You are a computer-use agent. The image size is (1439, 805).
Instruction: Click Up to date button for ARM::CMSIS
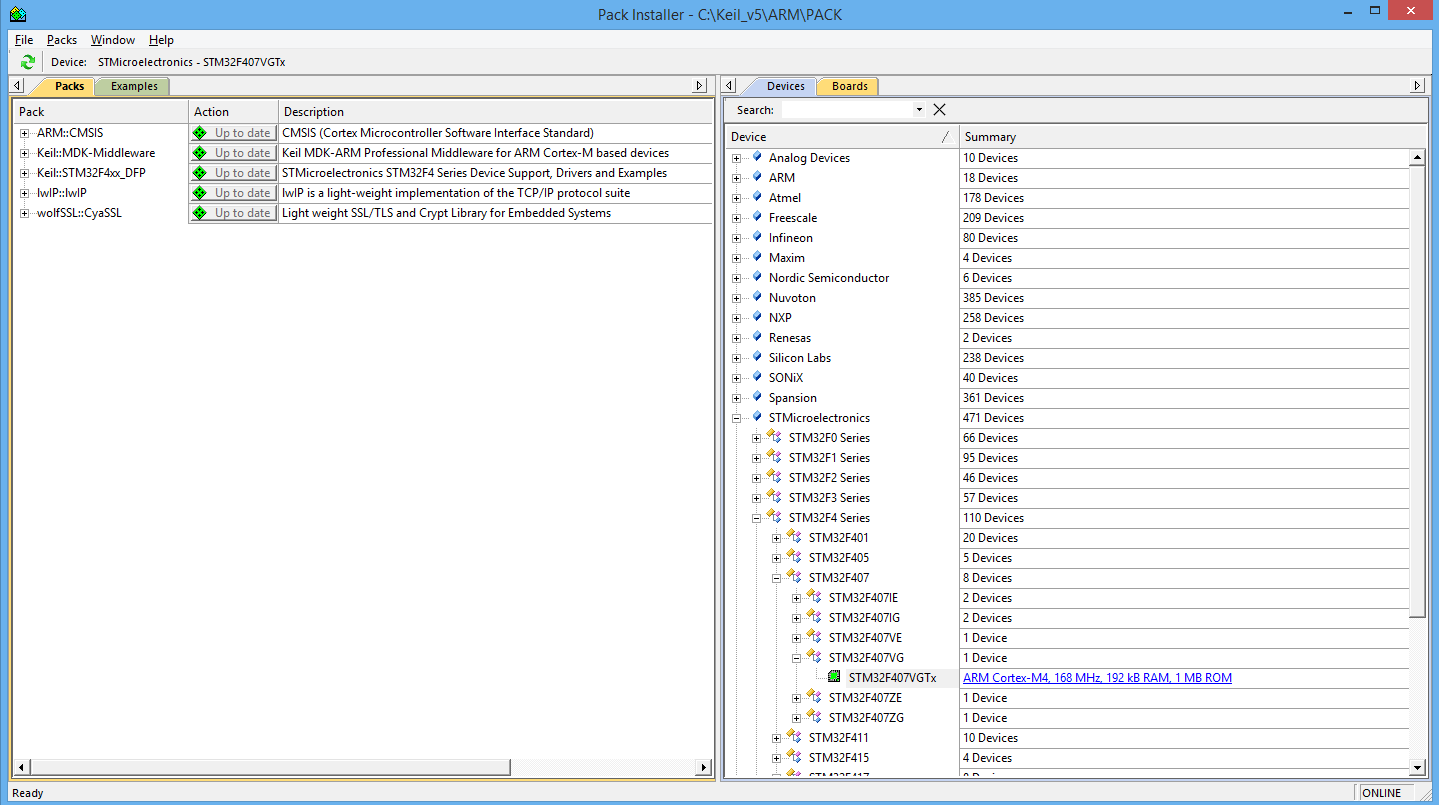[x=233, y=133]
